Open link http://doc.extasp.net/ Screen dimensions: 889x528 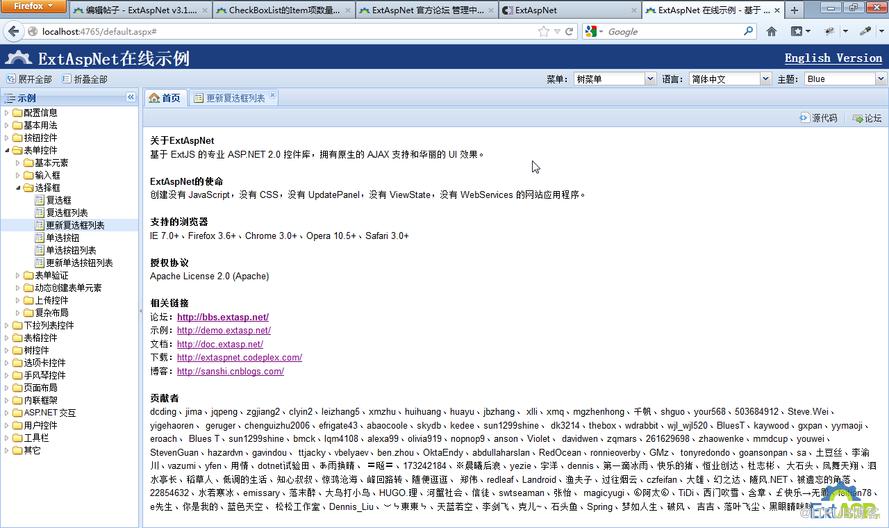(x=220, y=344)
